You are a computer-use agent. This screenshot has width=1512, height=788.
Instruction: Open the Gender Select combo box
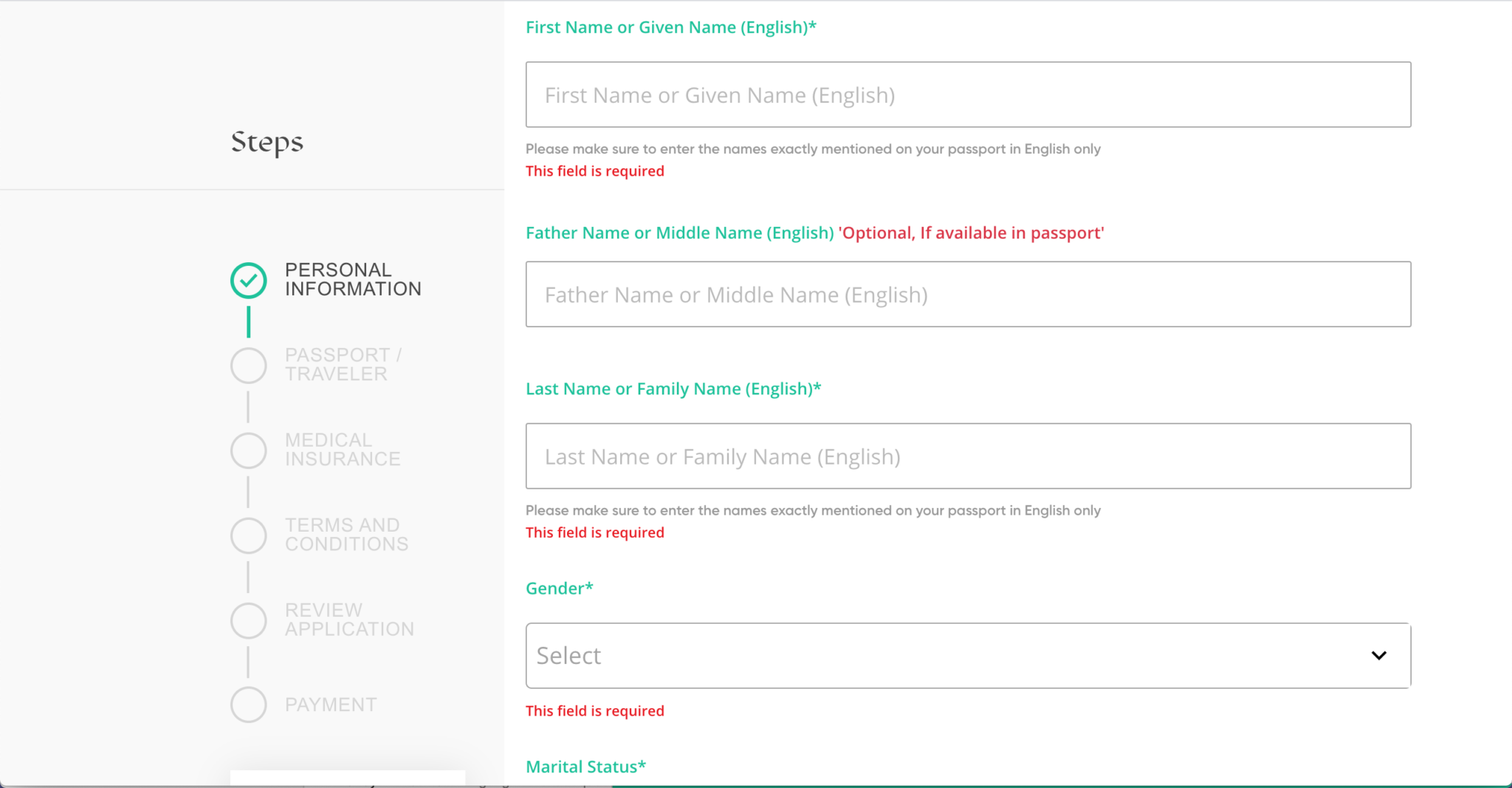click(x=968, y=655)
